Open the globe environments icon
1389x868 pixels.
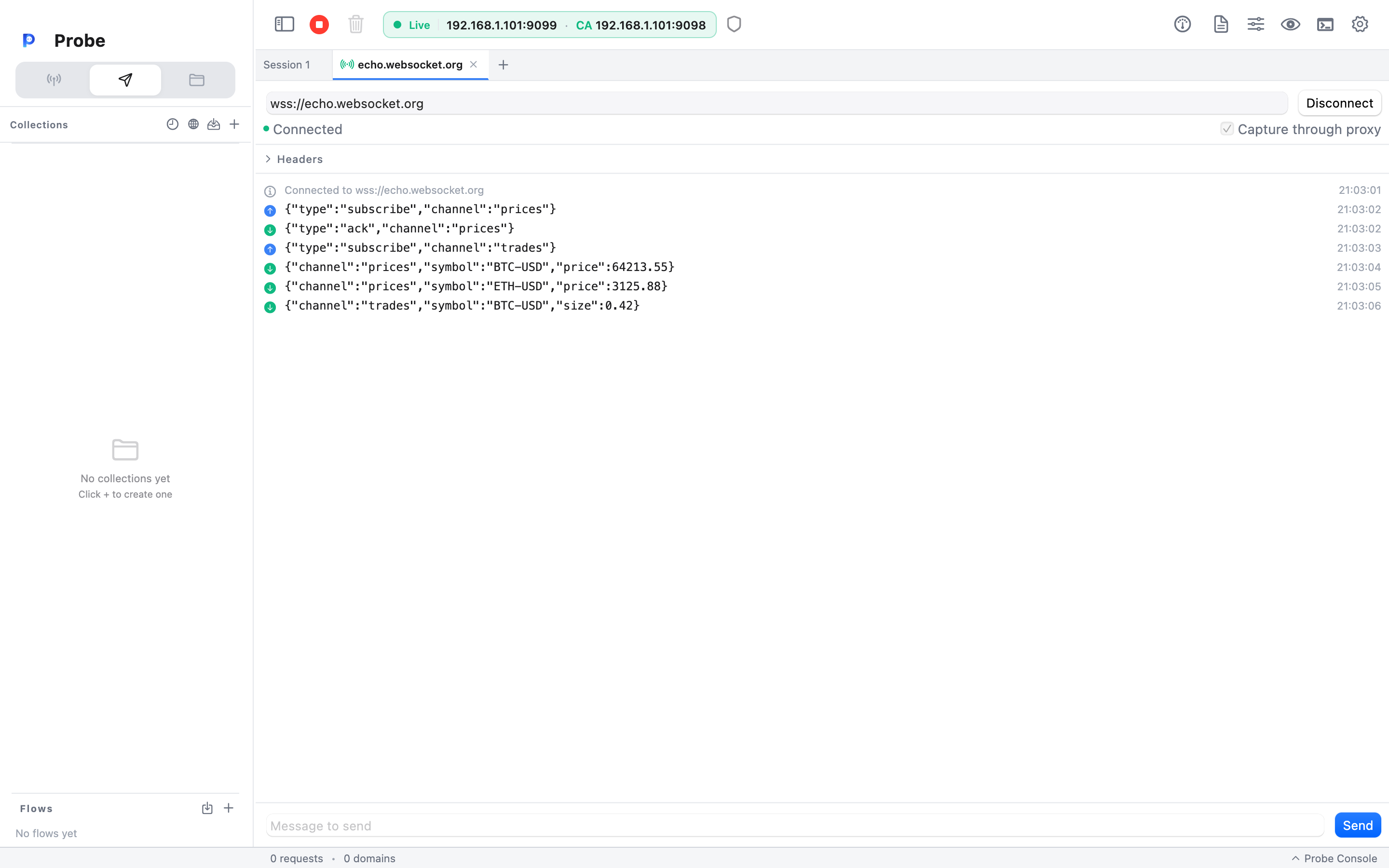[x=193, y=124]
